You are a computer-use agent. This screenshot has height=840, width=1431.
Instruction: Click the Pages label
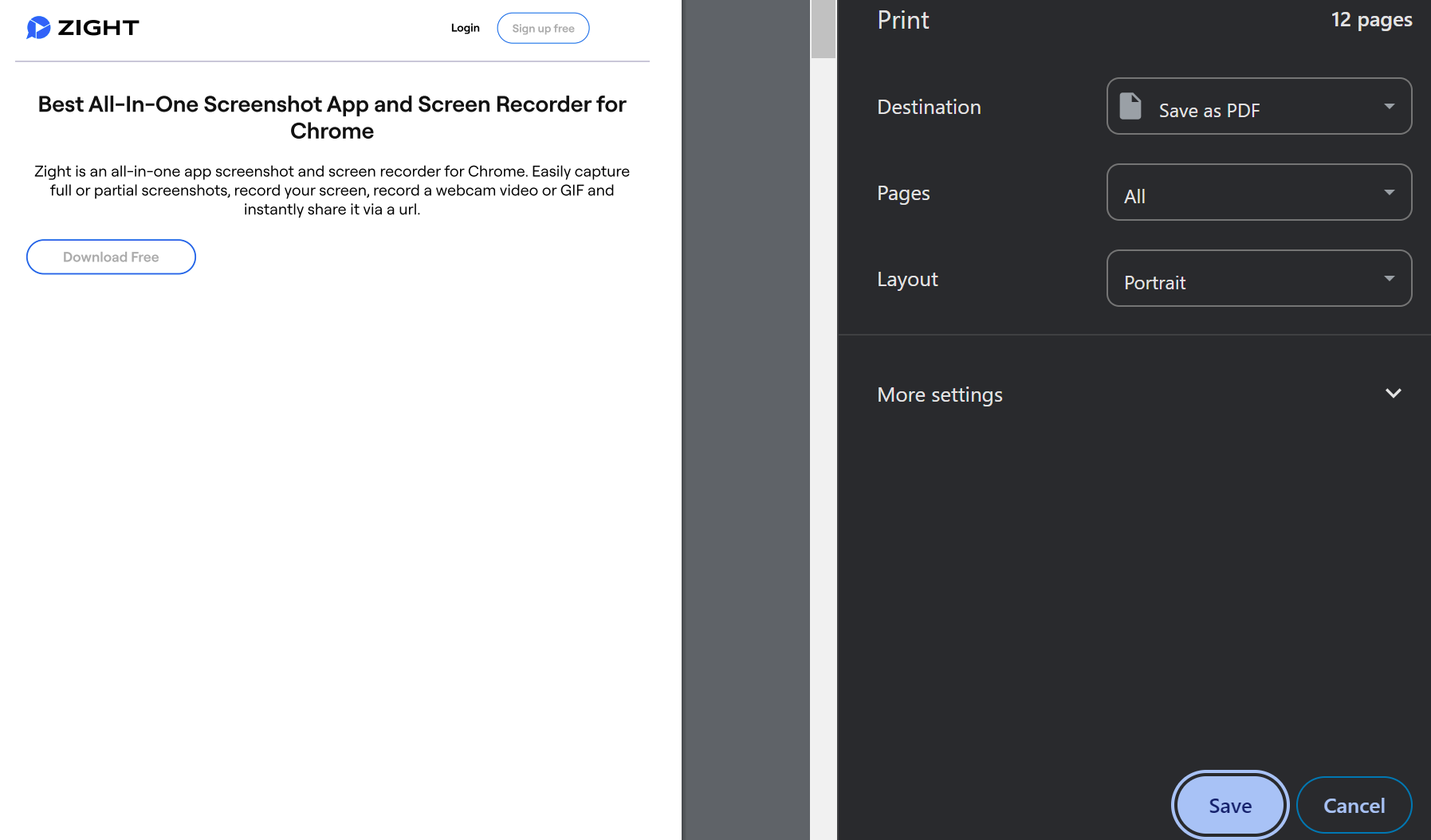[x=903, y=194]
